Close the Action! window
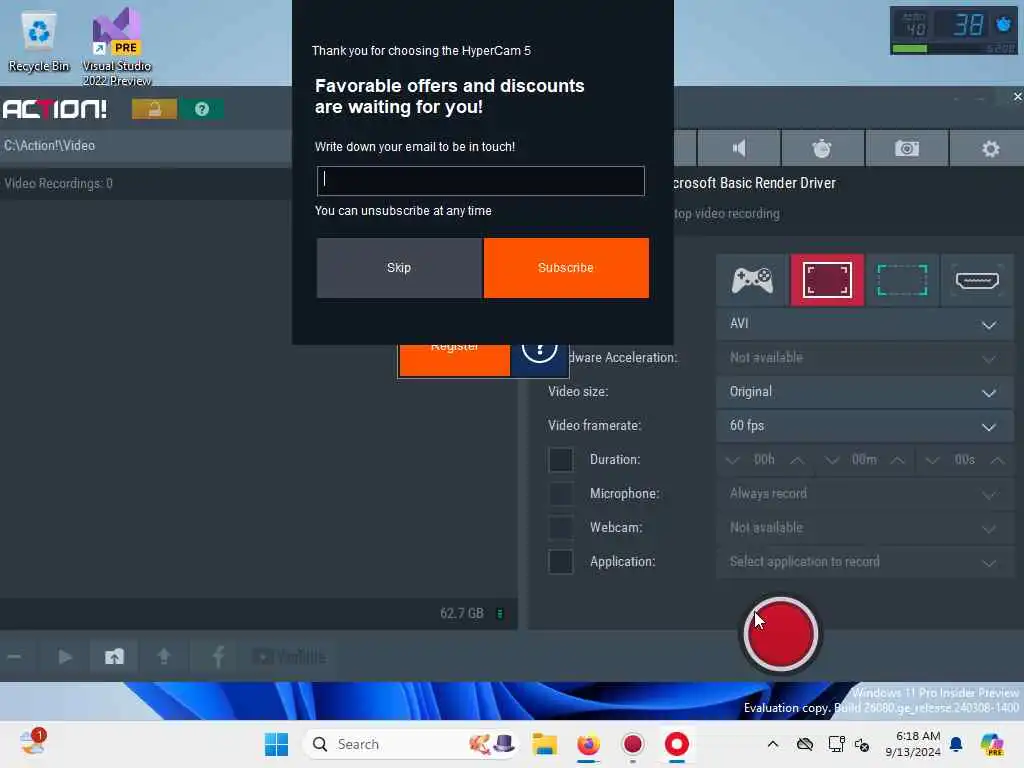 point(1017,97)
